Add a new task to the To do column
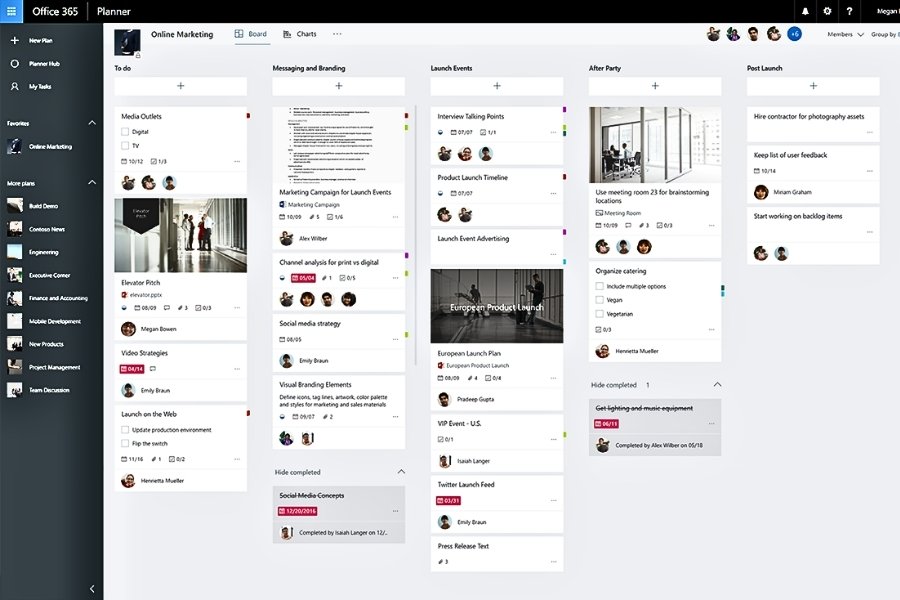 (x=180, y=86)
